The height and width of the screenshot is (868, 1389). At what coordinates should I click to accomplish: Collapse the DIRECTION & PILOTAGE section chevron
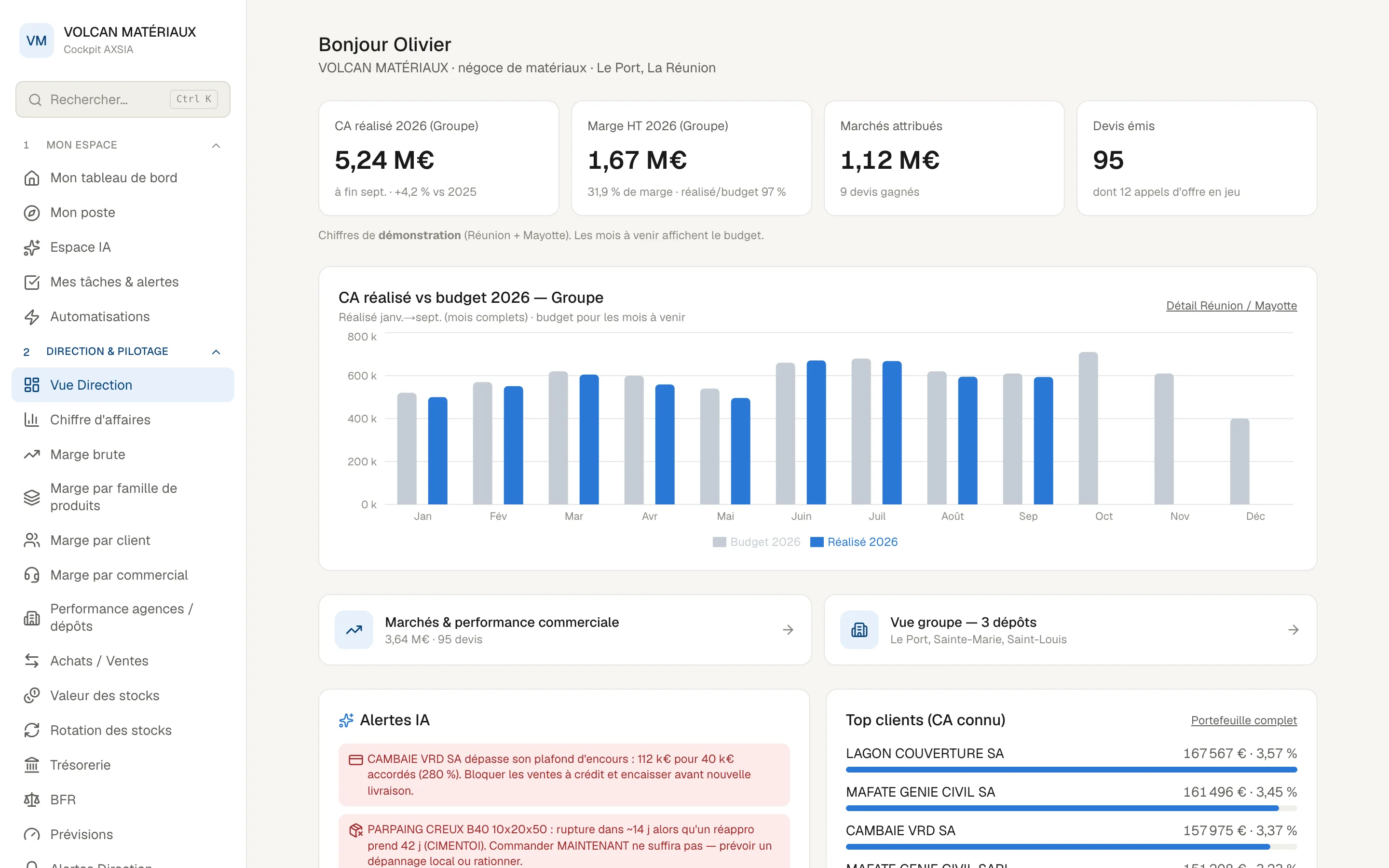click(x=216, y=352)
